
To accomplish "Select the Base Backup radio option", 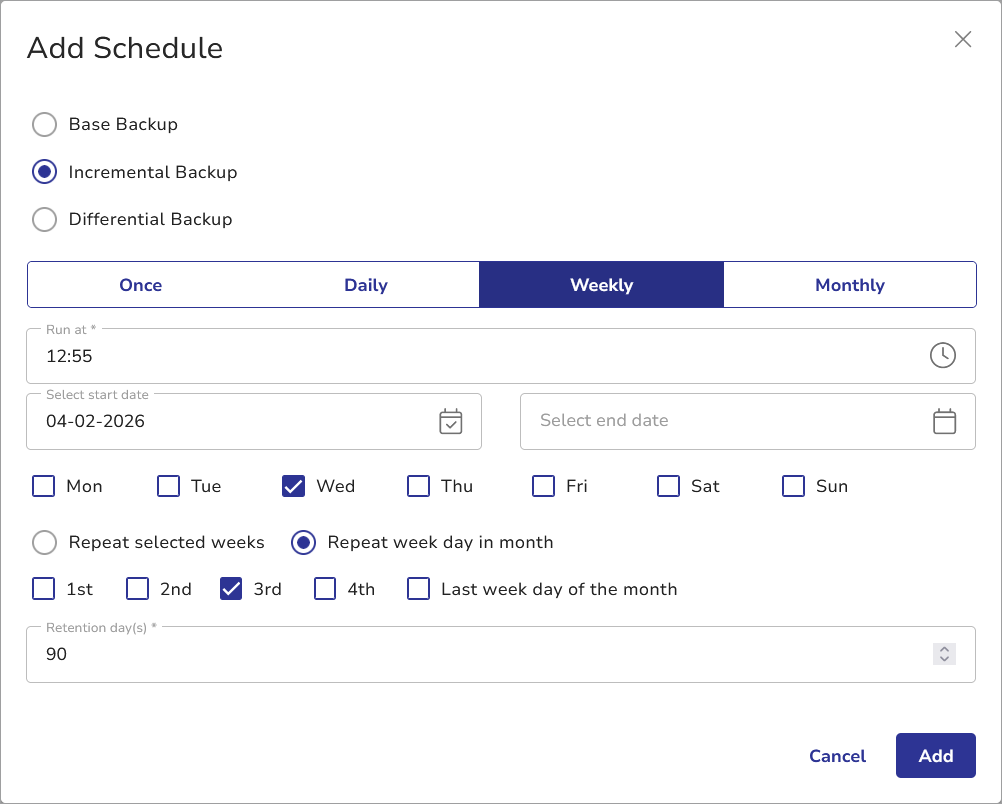I will pyautogui.click(x=44, y=125).
